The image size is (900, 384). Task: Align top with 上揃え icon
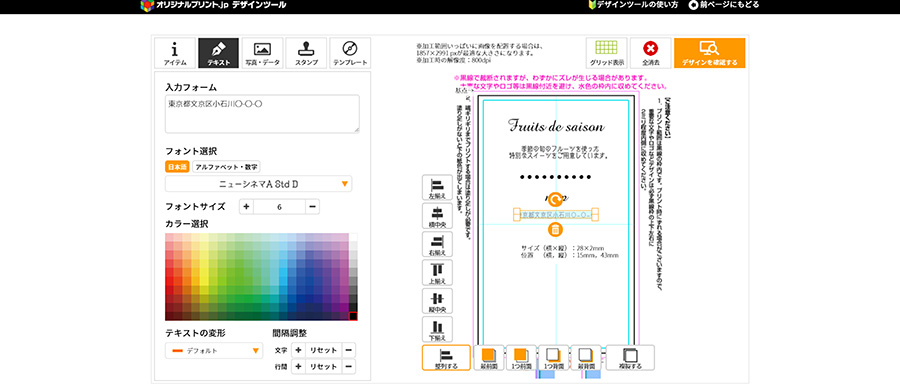(x=437, y=273)
